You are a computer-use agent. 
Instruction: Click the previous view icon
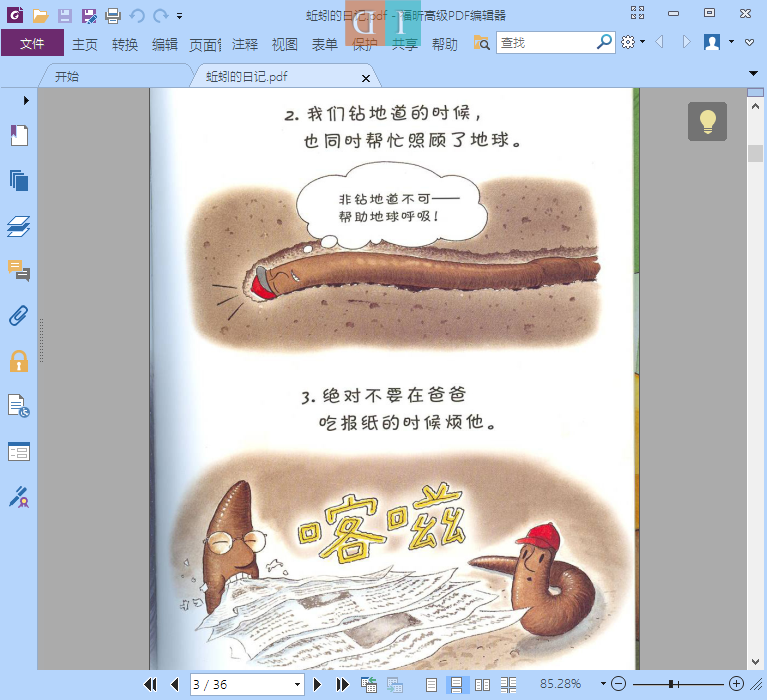click(369, 684)
